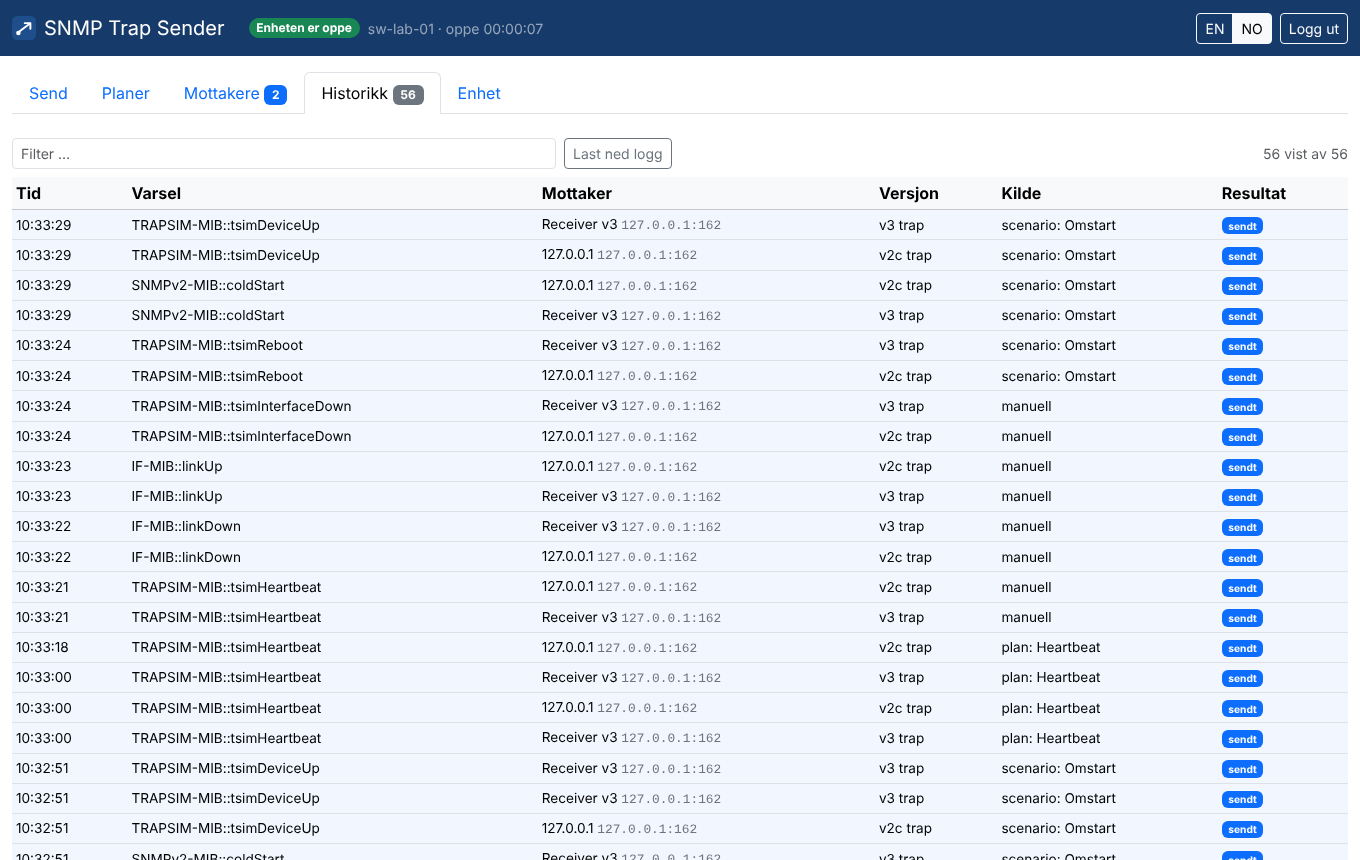Screen dimensions: 1360x860
Task: Open the Mottakere tab
Action: [235, 93]
